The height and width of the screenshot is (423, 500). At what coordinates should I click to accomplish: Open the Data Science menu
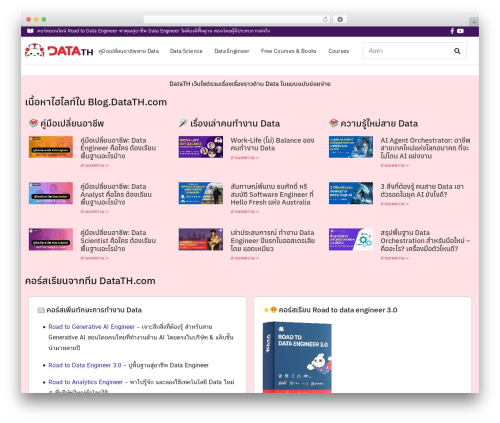point(186,51)
